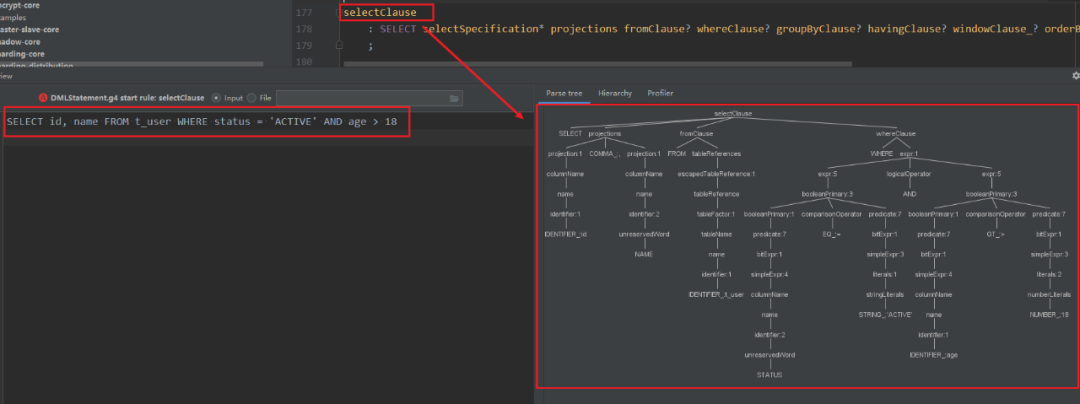Switch to the Parse tree tab
Image resolution: width=1080 pixels, height=404 pixels.
[x=564, y=94]
